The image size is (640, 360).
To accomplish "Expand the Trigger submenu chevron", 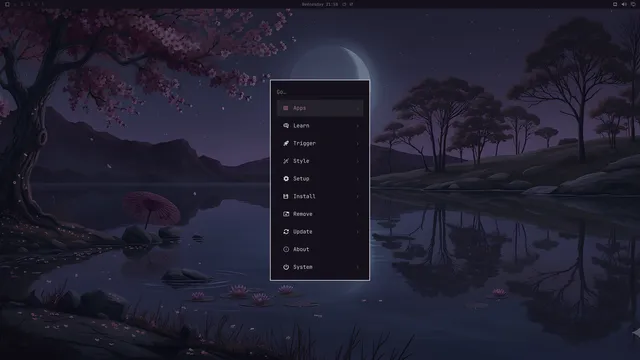I will pyautogui.click(x=358, y=144).
